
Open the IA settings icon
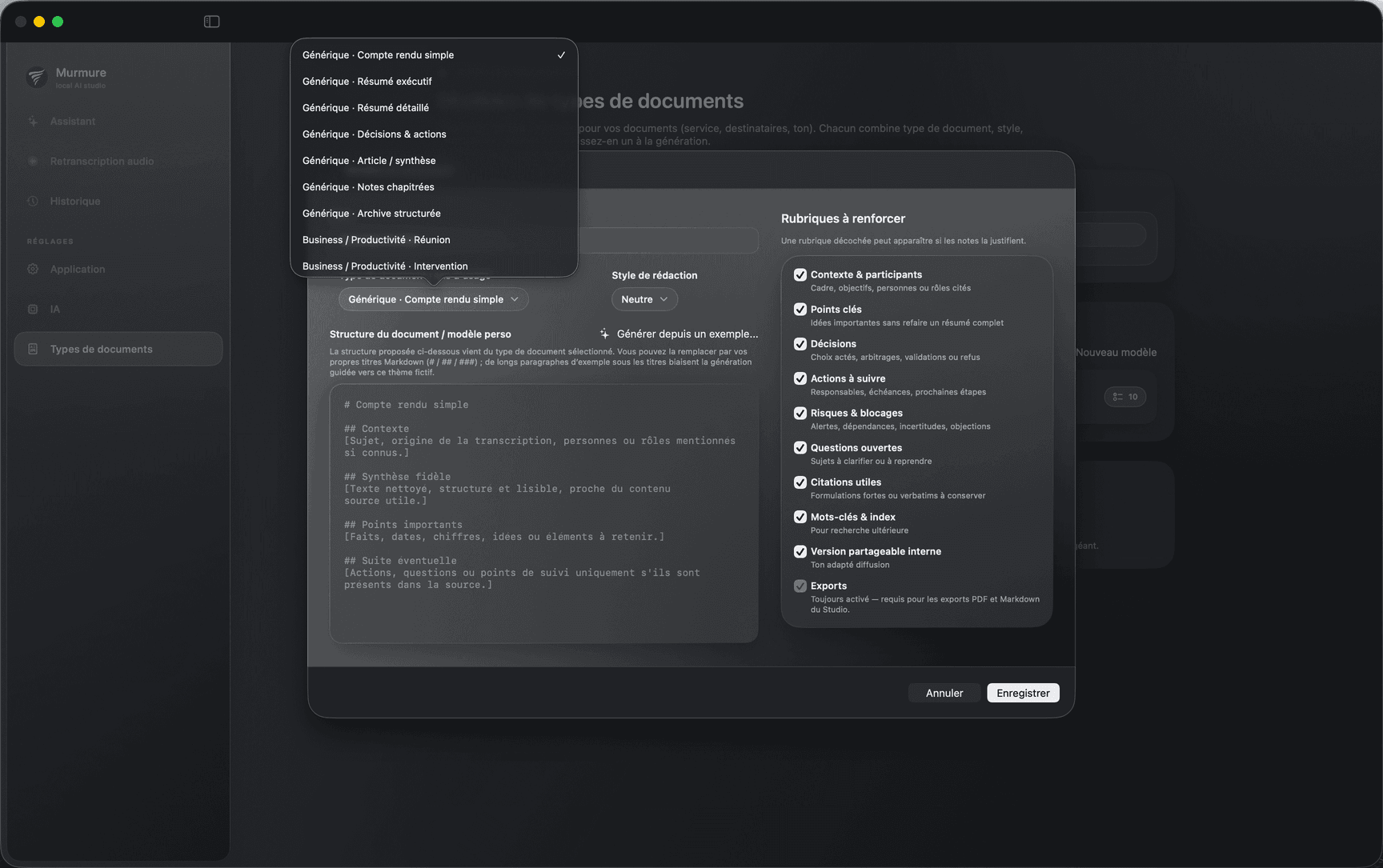33,310
